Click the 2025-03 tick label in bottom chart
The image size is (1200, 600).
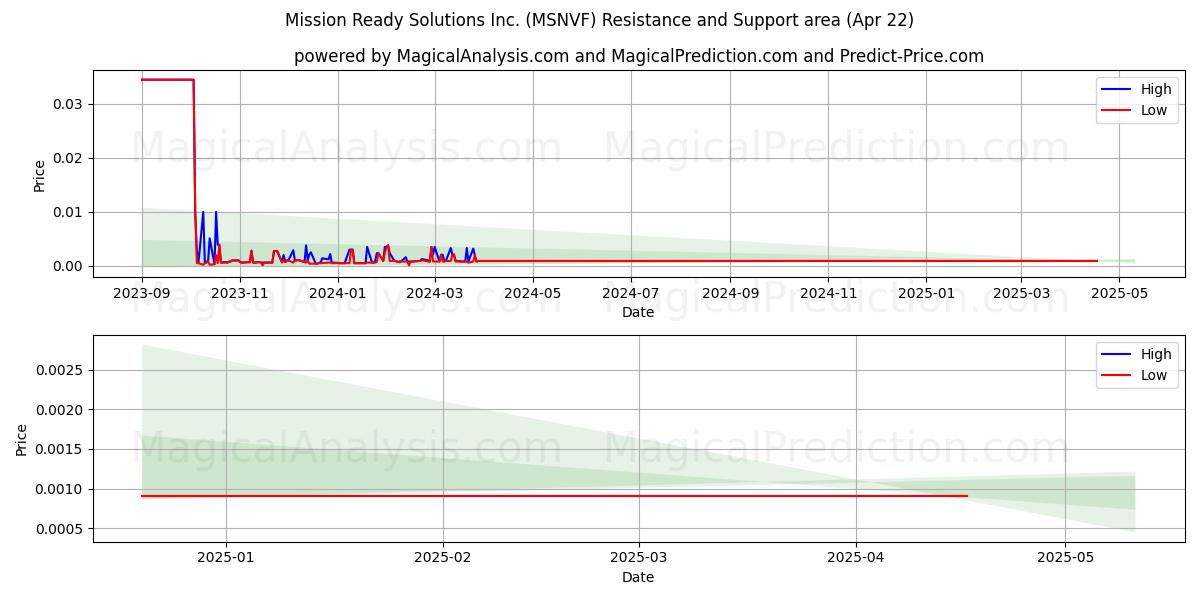pos(638,558)
